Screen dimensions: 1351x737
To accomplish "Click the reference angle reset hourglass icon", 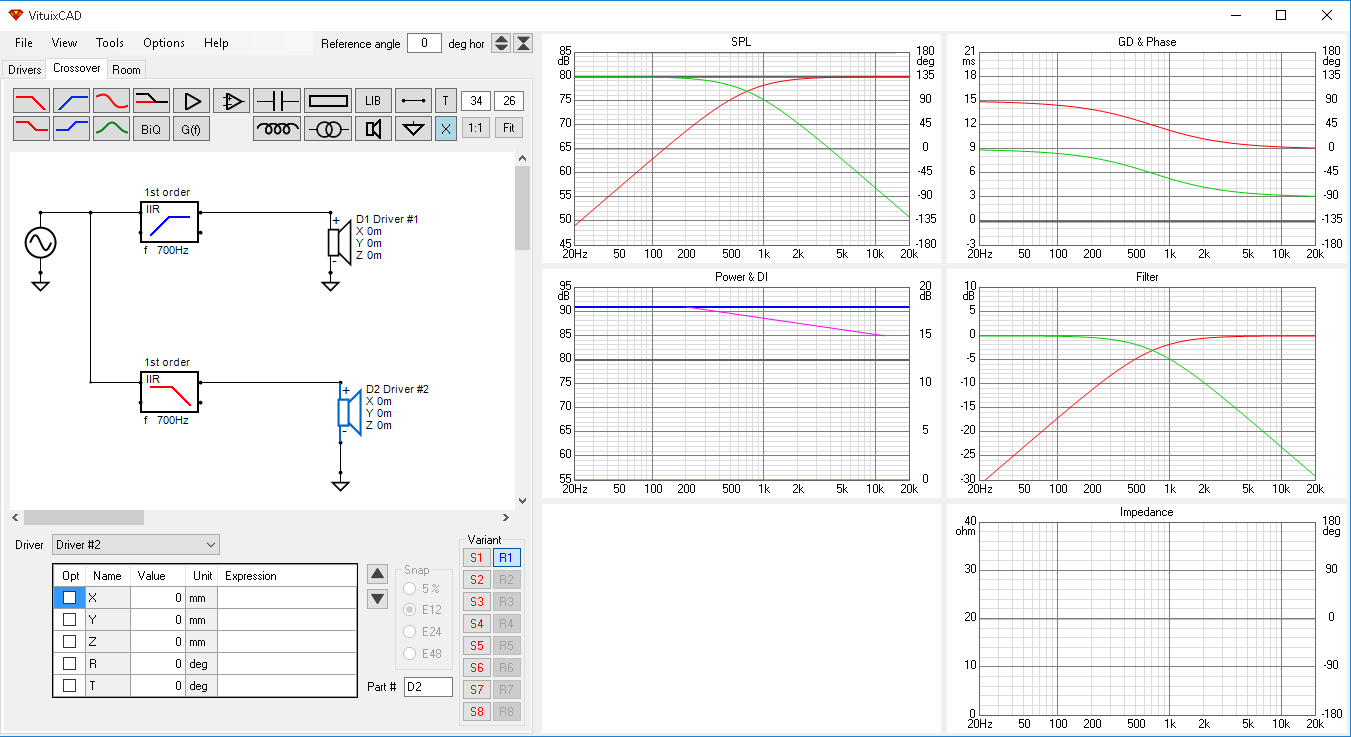I will pos(523,43).
